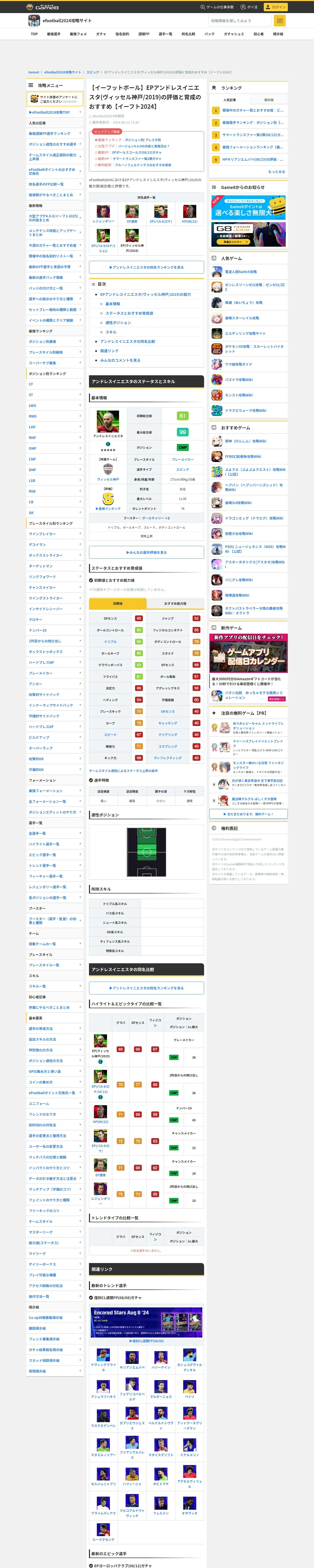The width and height of the screenshot is (314, 1568).
Task: Click the みんなの選手評価を見る button
Action: [146, 552]
